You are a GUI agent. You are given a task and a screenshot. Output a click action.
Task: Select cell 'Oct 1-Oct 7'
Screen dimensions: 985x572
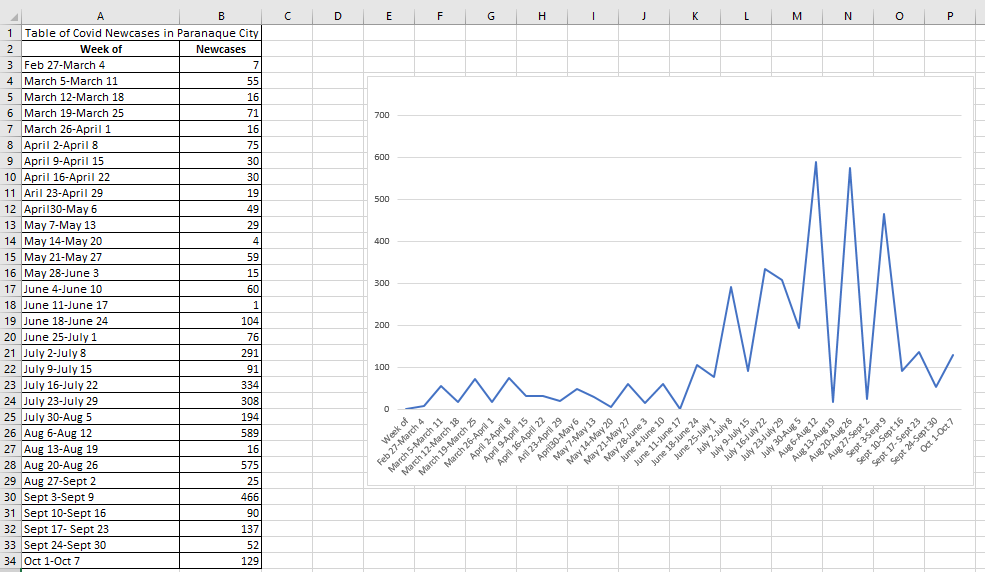[101, 561]
